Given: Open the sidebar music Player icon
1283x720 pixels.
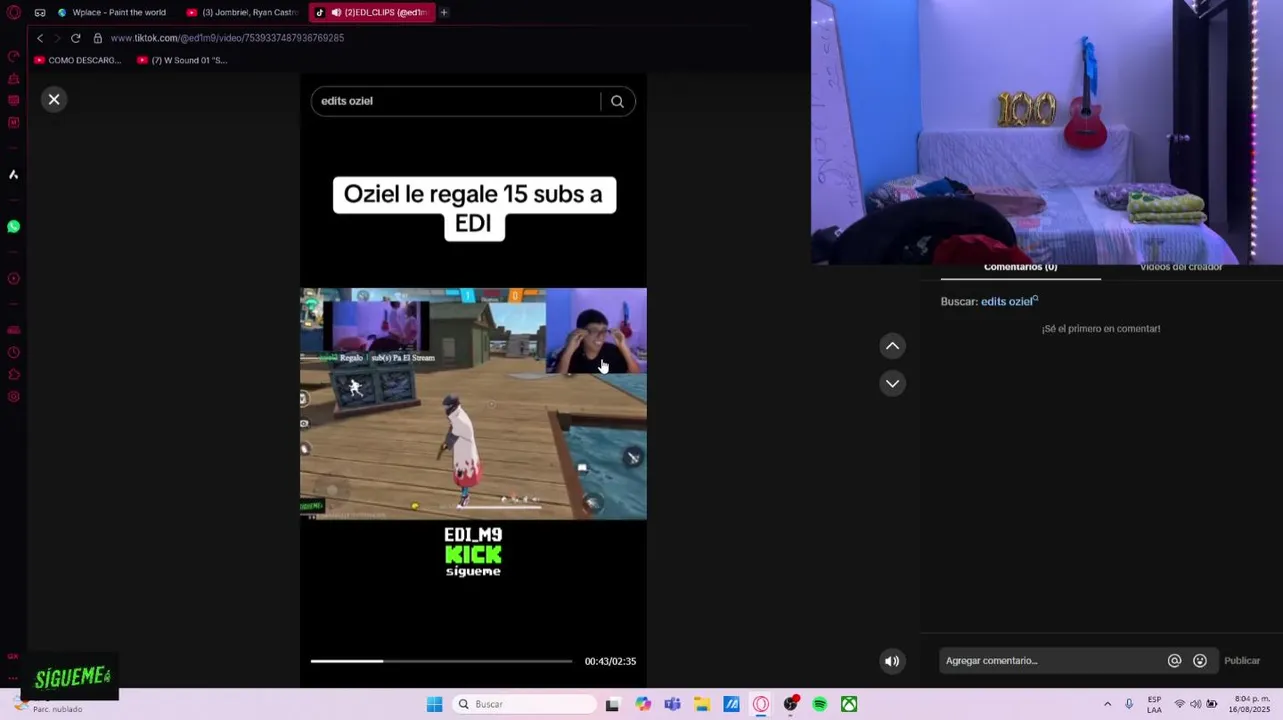Looking at the screenshot, I should [x=14, y=279].
